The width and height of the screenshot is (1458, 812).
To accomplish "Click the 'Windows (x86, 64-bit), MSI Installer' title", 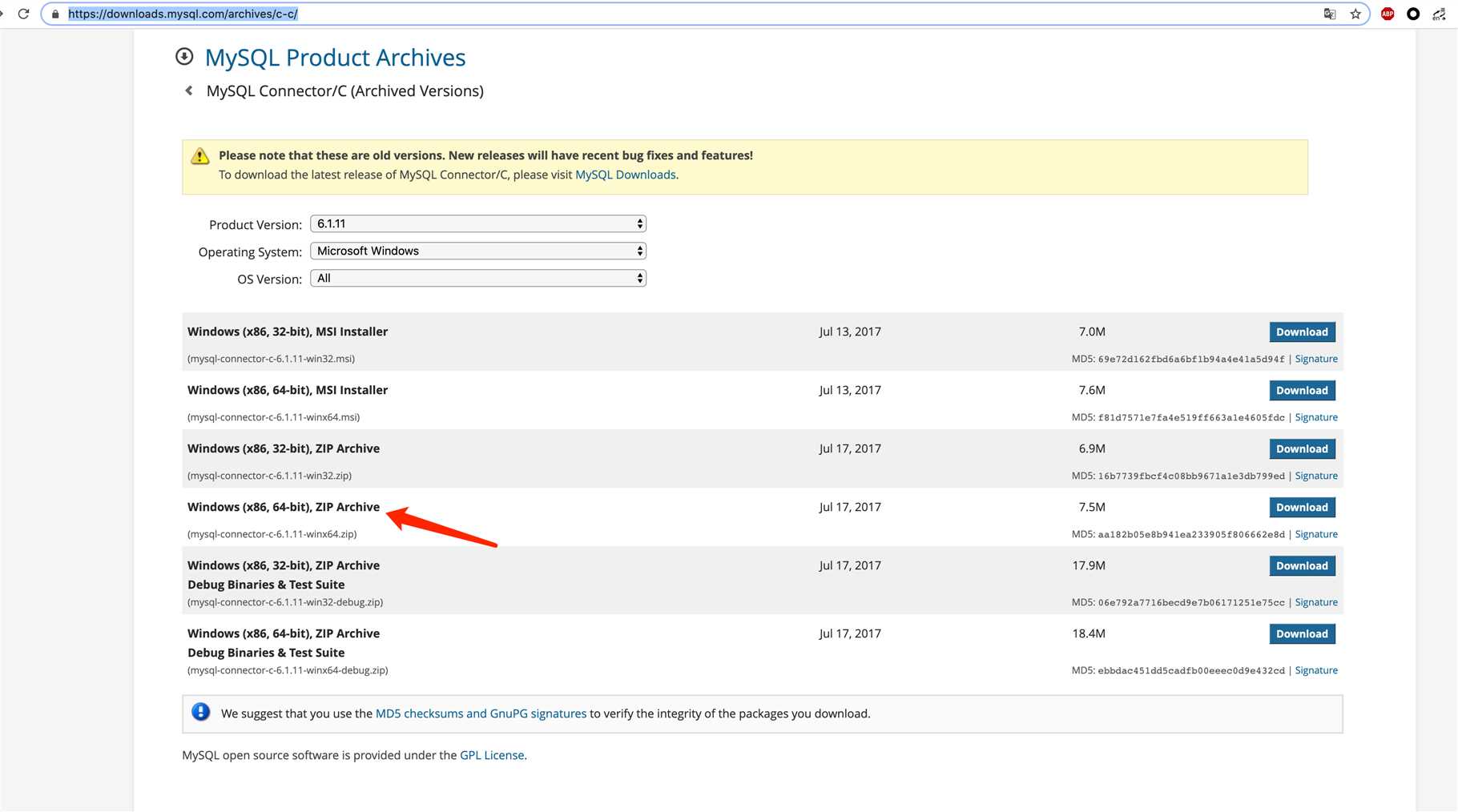I will pyautogui.click(x=288, y=390).
